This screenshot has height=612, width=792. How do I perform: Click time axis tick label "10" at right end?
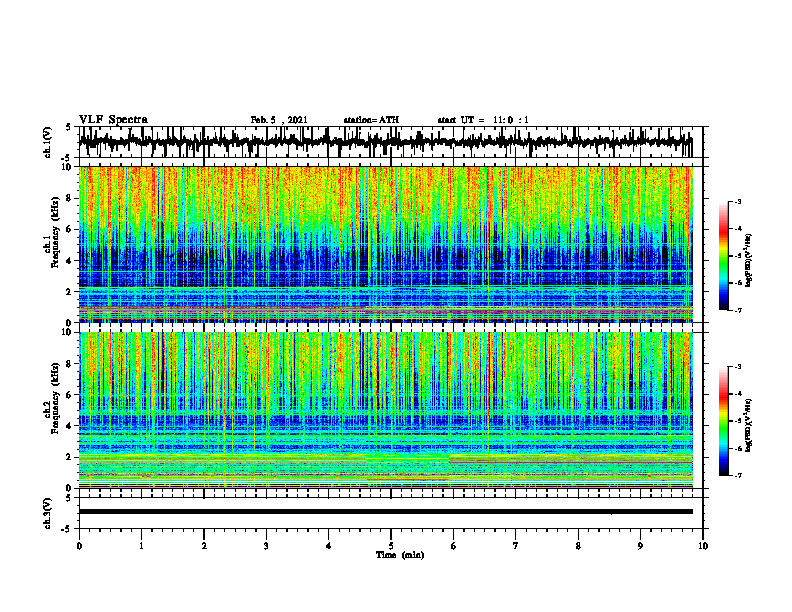tap(703, 545)
